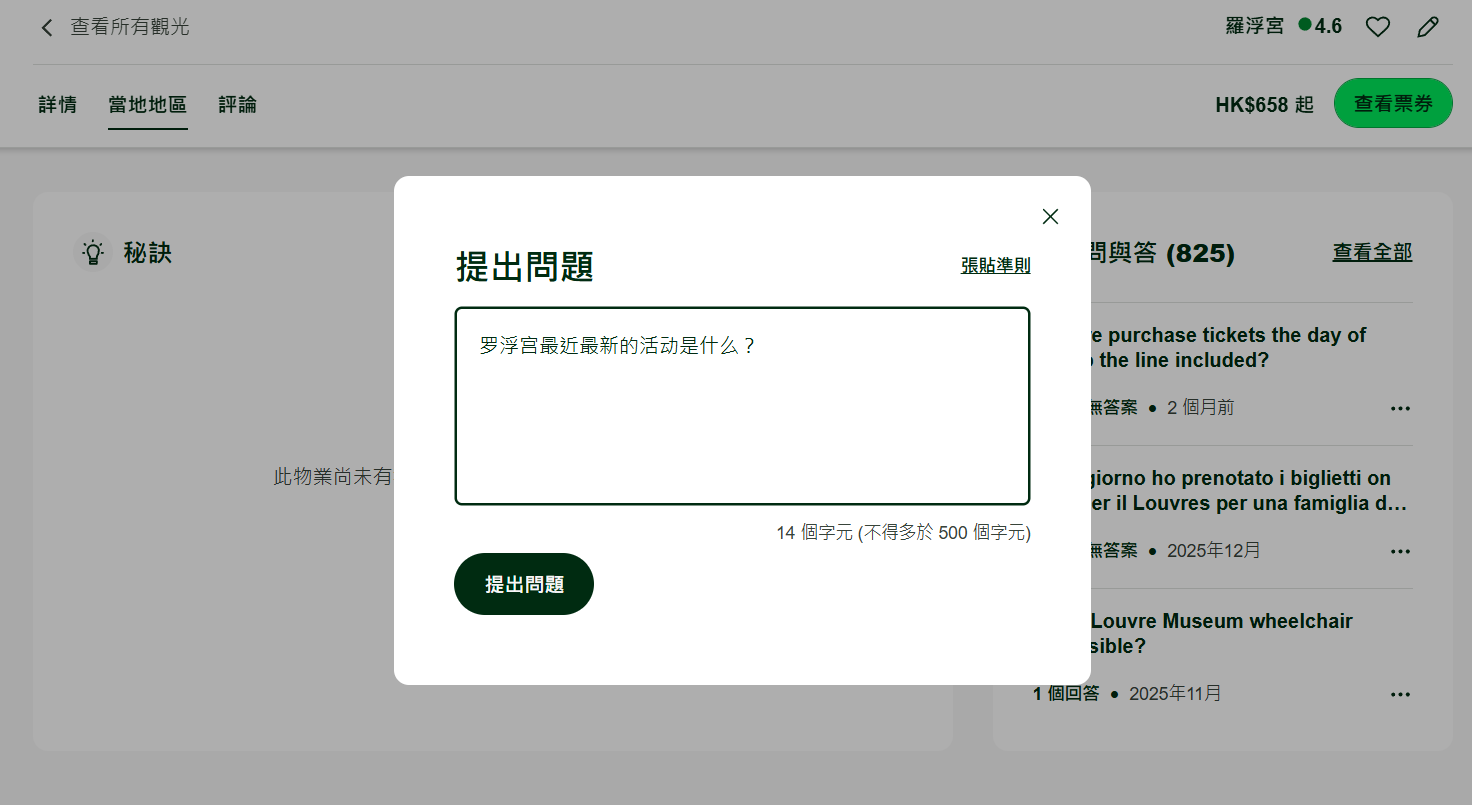
Task: Click the 1 個回答 answer count
Action: (x=1066, y=694)
